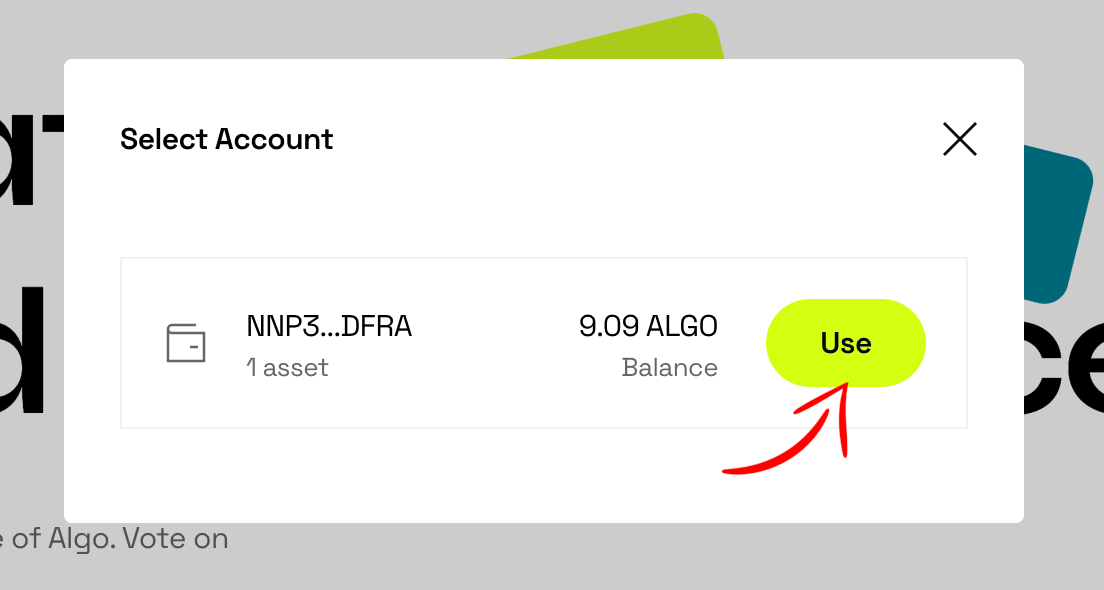Screen dimensions: 1104x590
Task: Click the wallet icon beside NNP3...DFRA
Action: [186, 343]
